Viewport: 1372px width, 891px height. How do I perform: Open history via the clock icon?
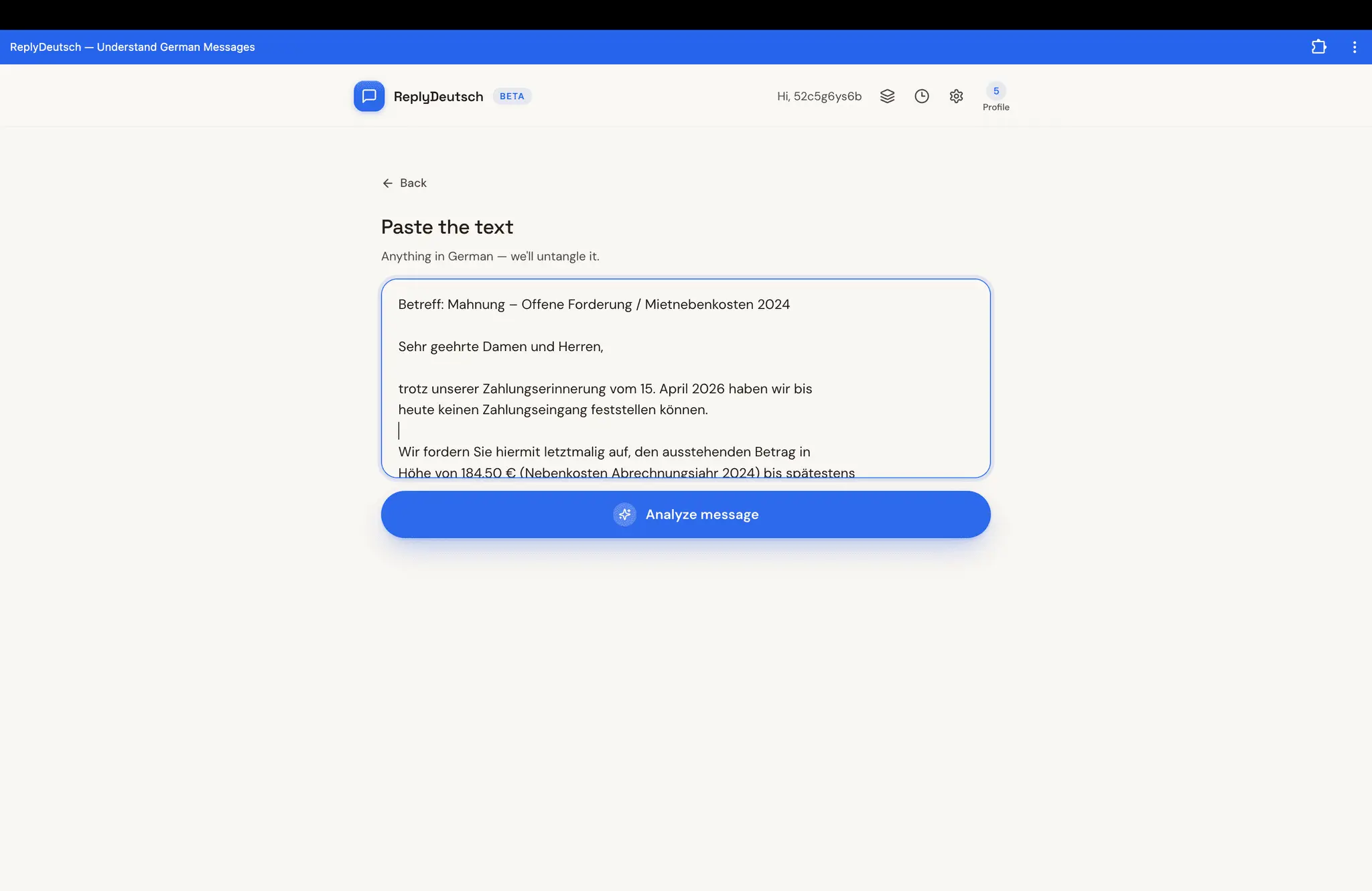tap(922, 96)
